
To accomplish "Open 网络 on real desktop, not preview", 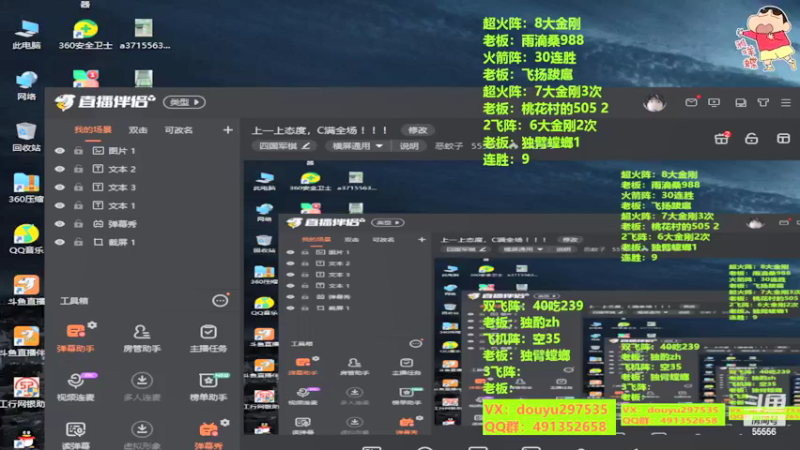I will 27,86.
